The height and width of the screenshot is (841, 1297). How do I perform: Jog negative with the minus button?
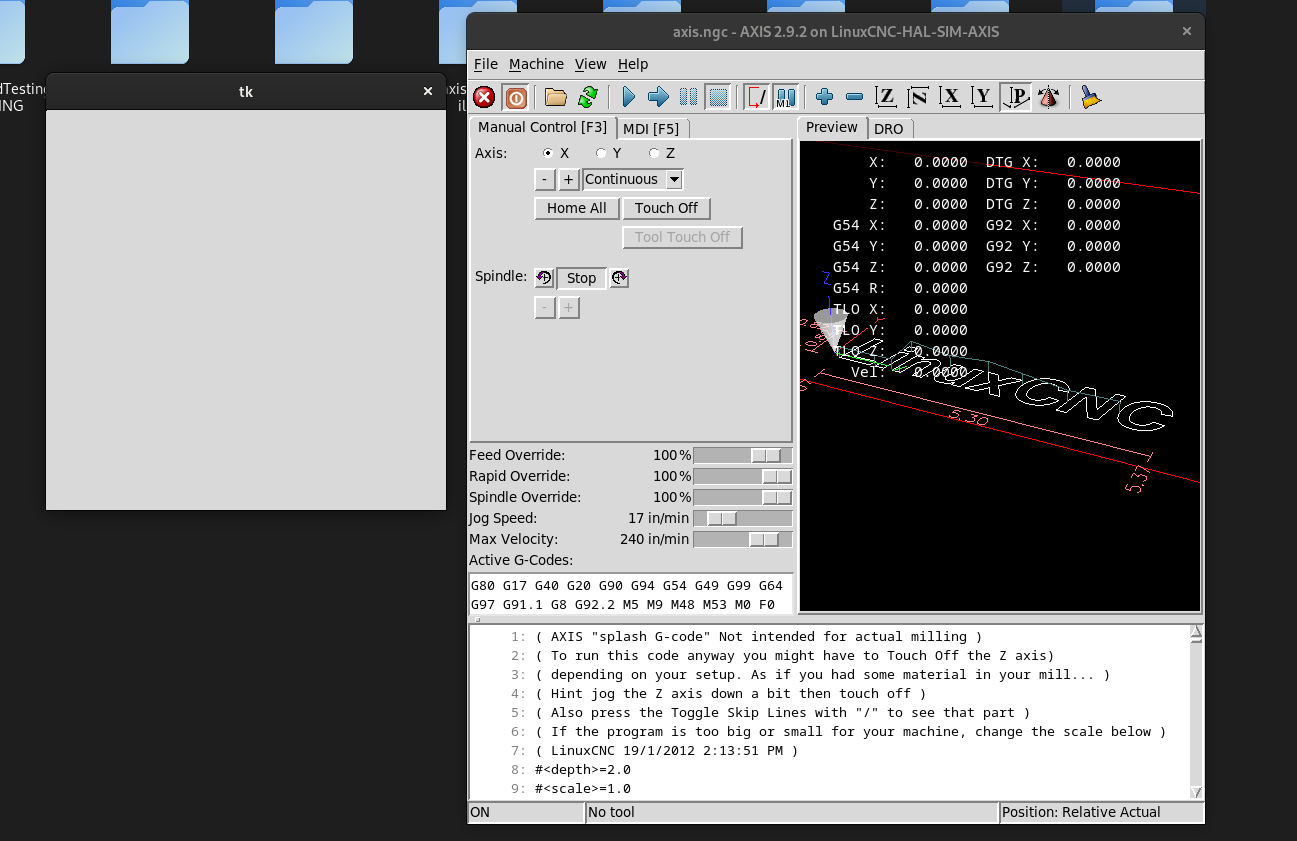pyautogui.click(x=544, y=179)
